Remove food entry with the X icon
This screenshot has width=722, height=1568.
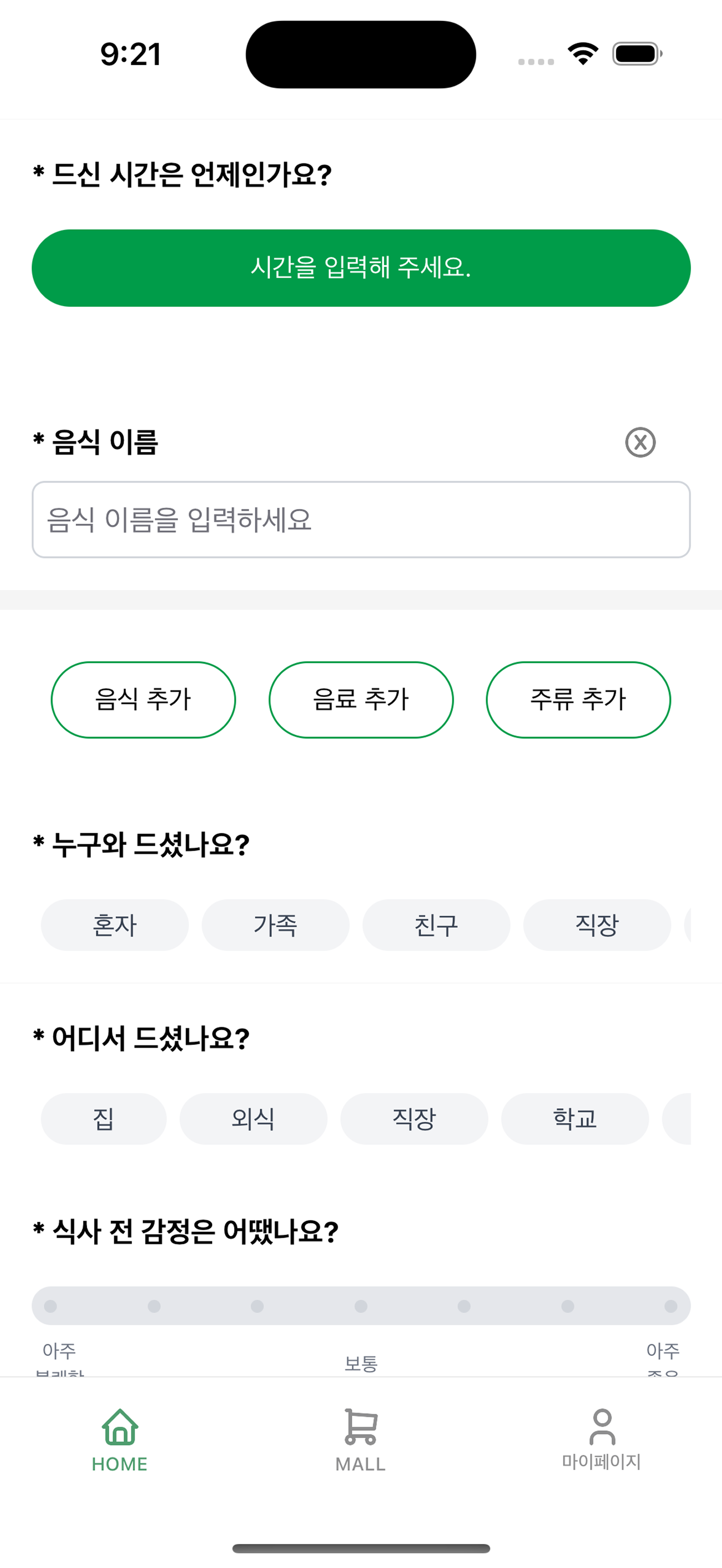tap(640, 442)
